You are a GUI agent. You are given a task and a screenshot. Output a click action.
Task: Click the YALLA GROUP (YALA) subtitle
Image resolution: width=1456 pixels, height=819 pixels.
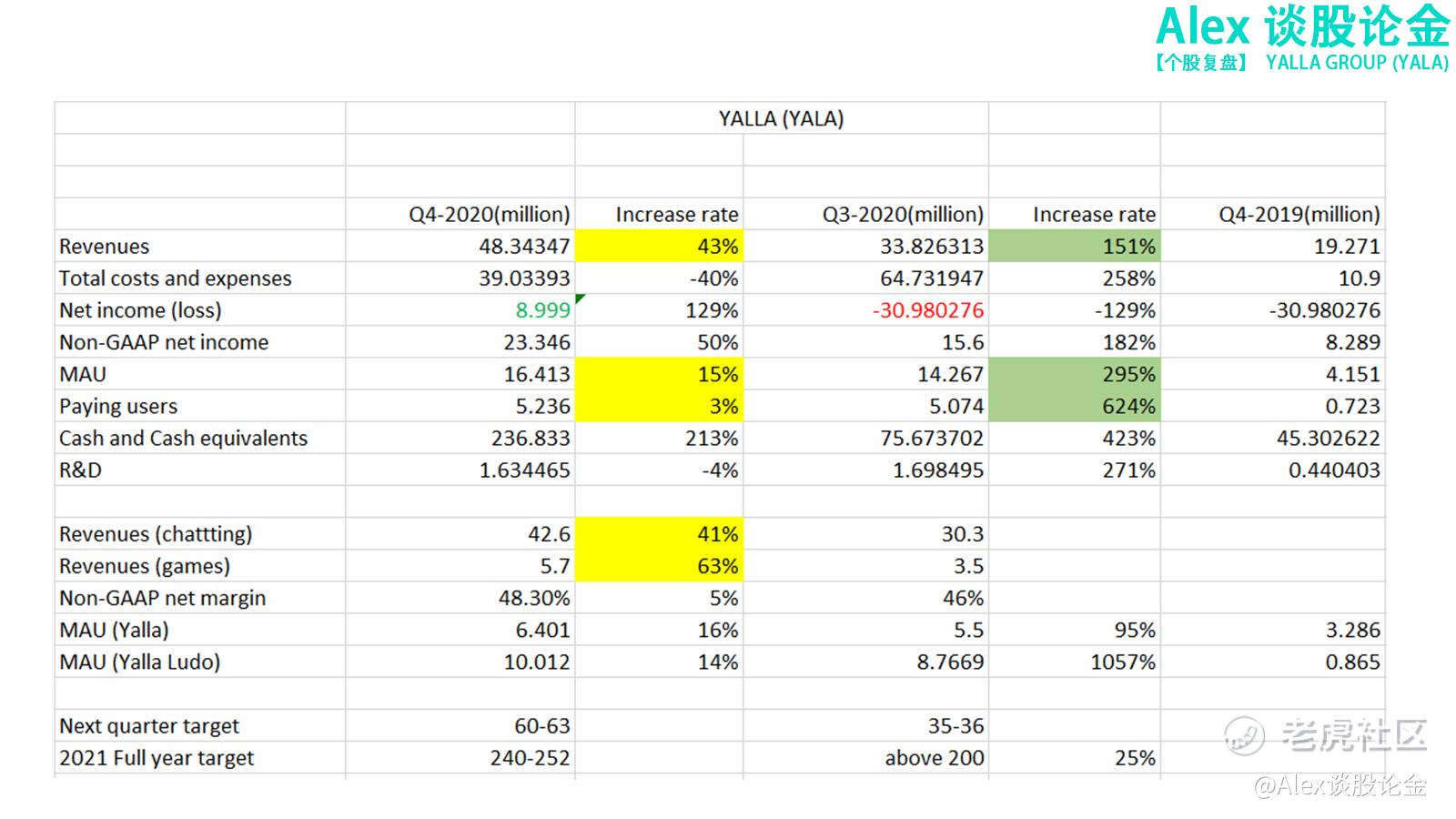click(1357, 62)
